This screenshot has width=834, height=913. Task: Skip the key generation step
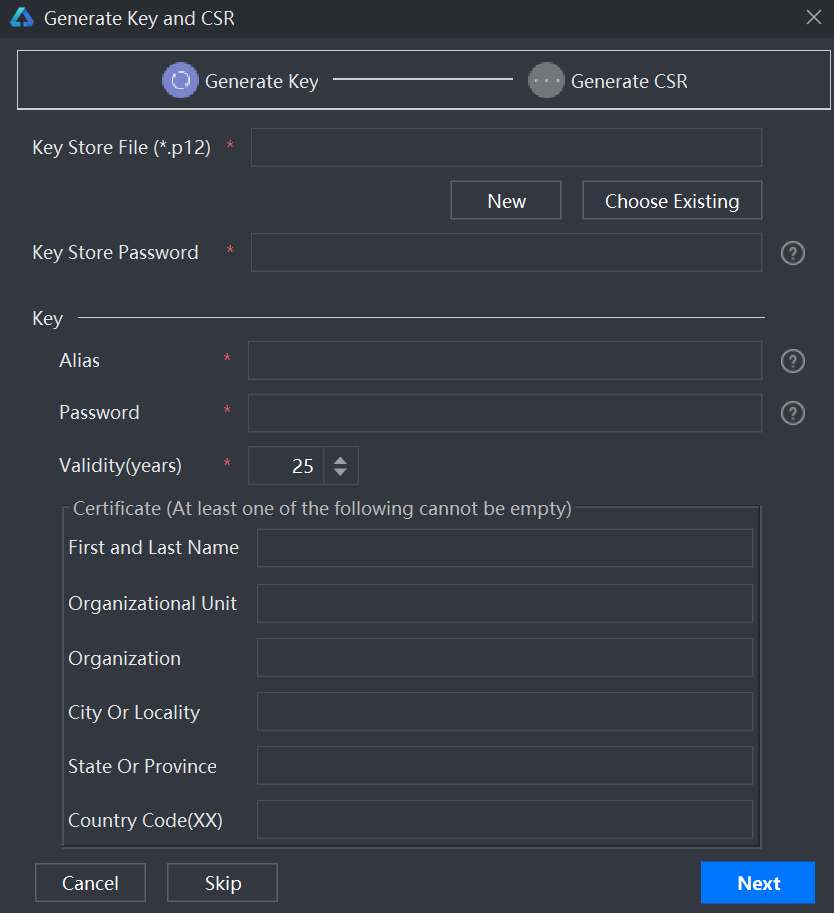tap(222, 883)
